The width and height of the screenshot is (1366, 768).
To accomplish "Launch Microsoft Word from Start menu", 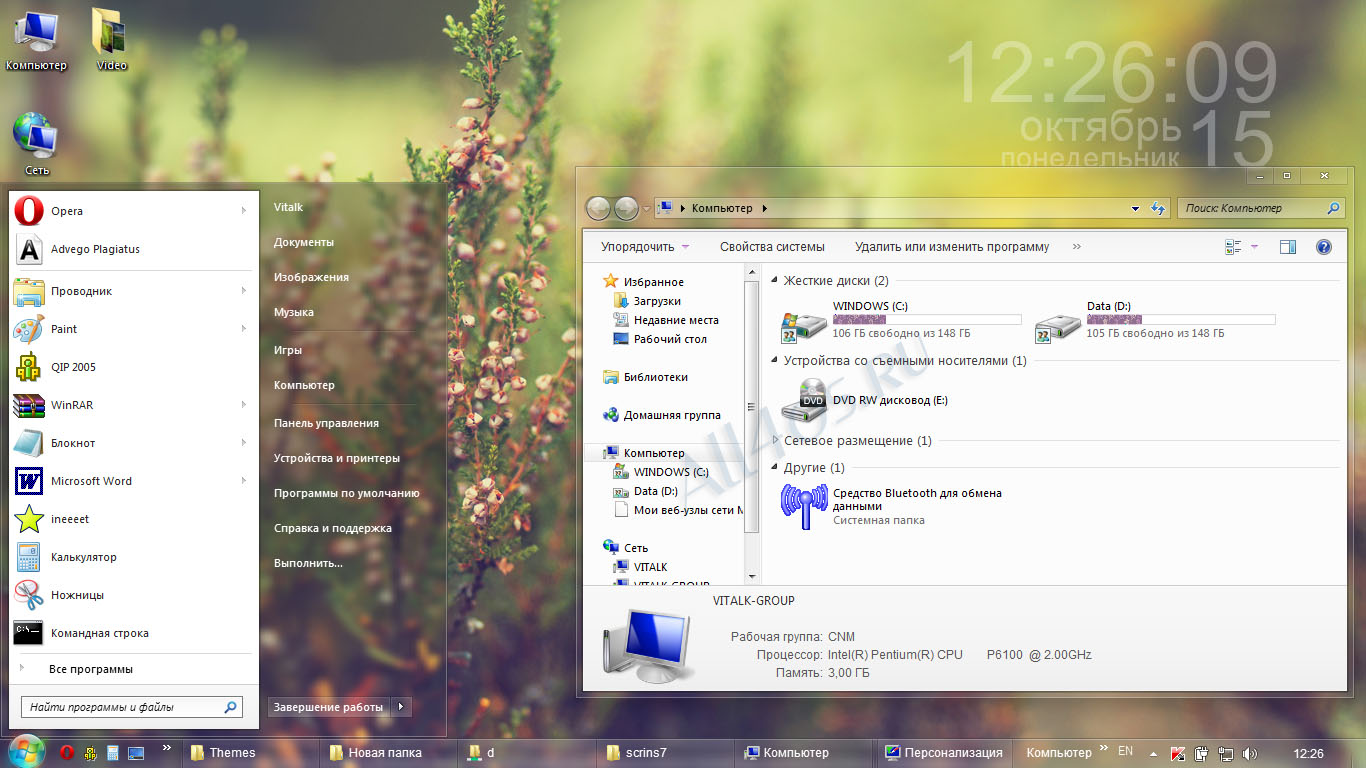I will (x=132, y=481).
